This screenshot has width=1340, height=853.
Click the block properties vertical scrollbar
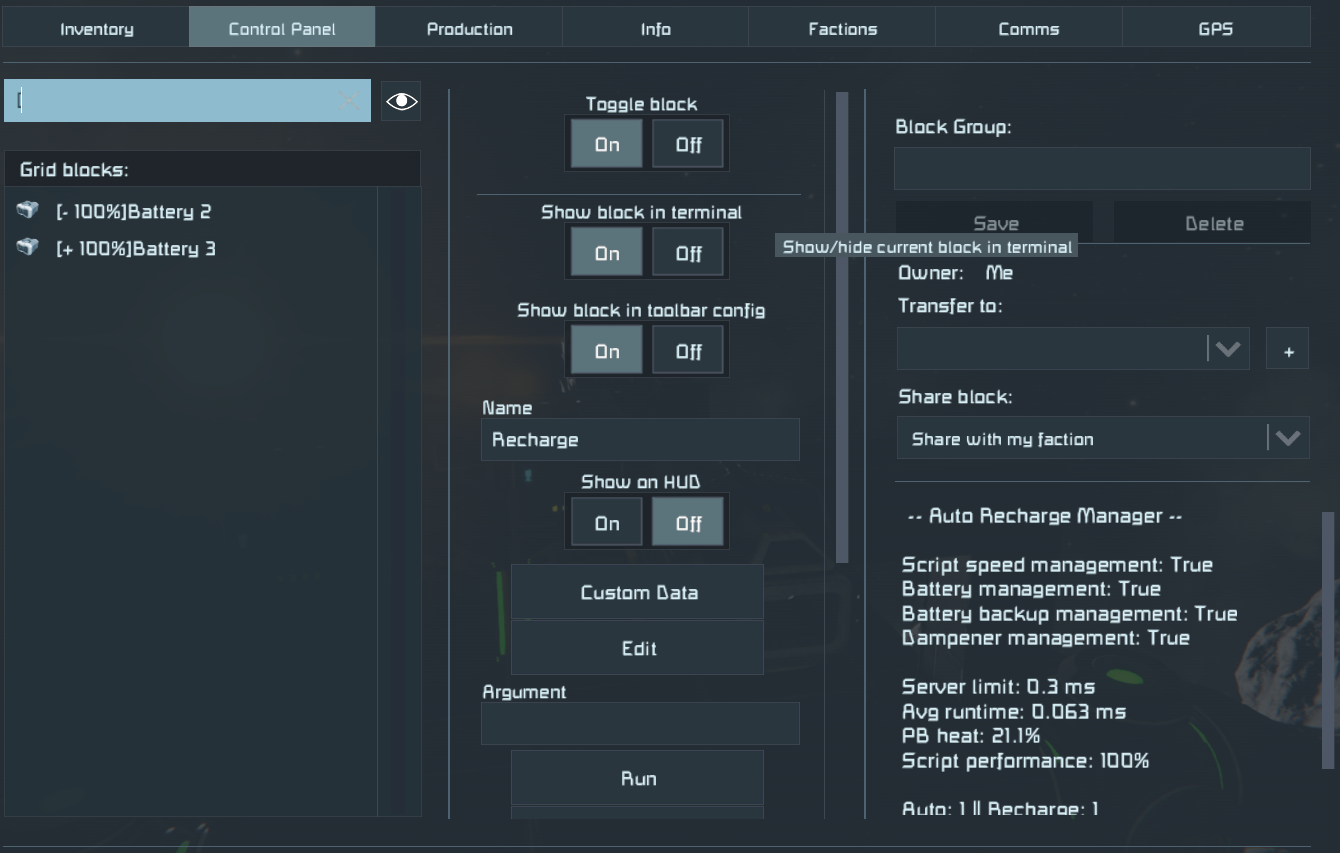842,326
